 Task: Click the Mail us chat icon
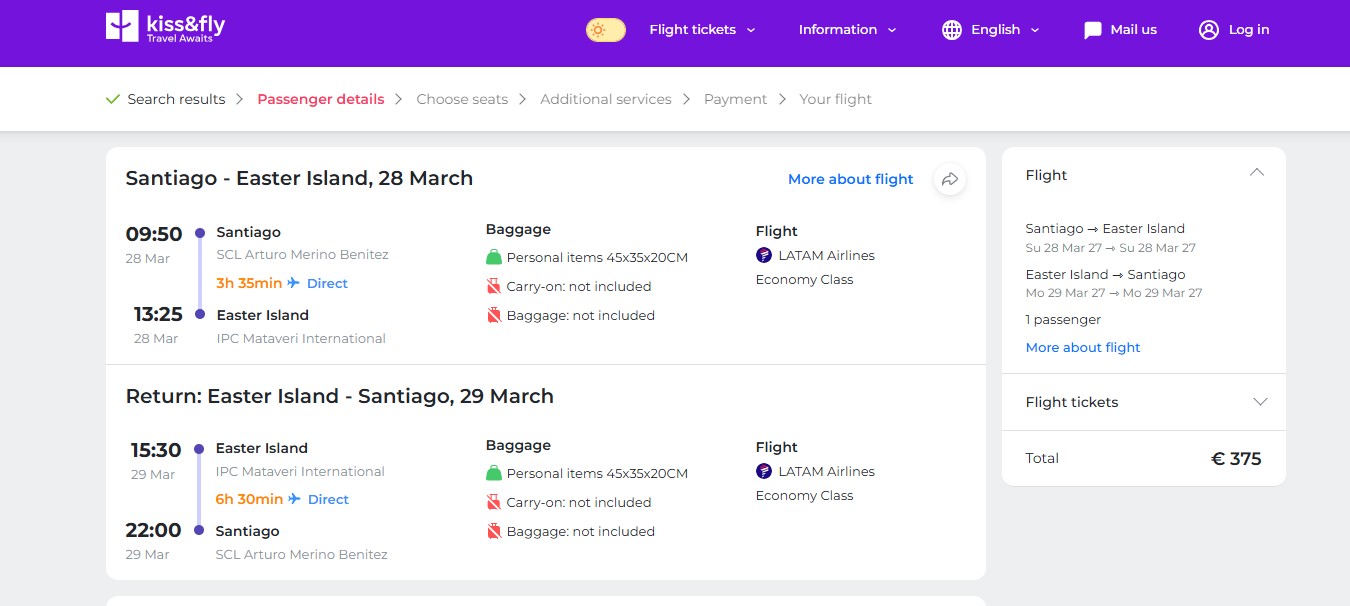pos(1093,30)
